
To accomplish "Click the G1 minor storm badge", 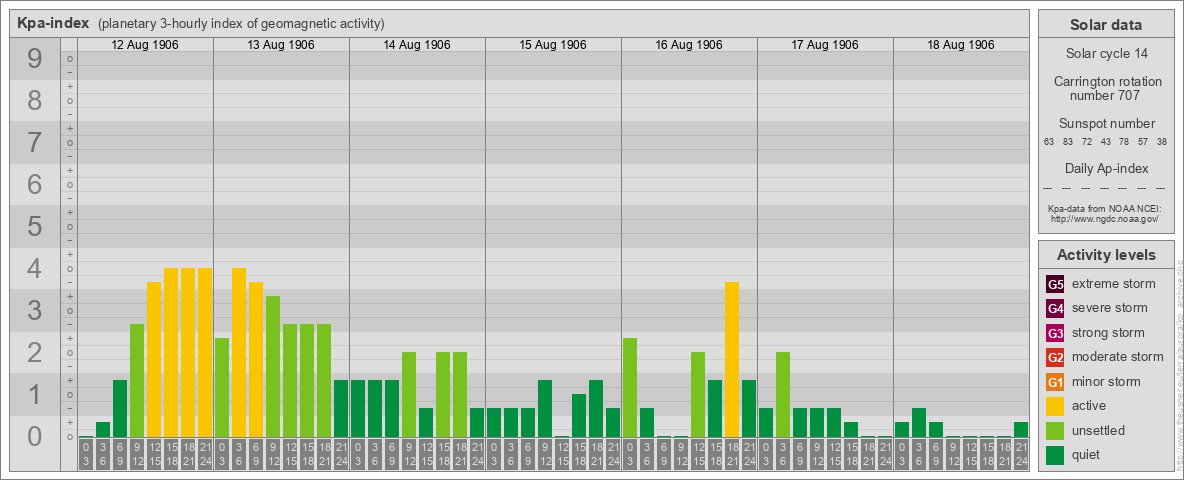I will (x=1055, y=382).
